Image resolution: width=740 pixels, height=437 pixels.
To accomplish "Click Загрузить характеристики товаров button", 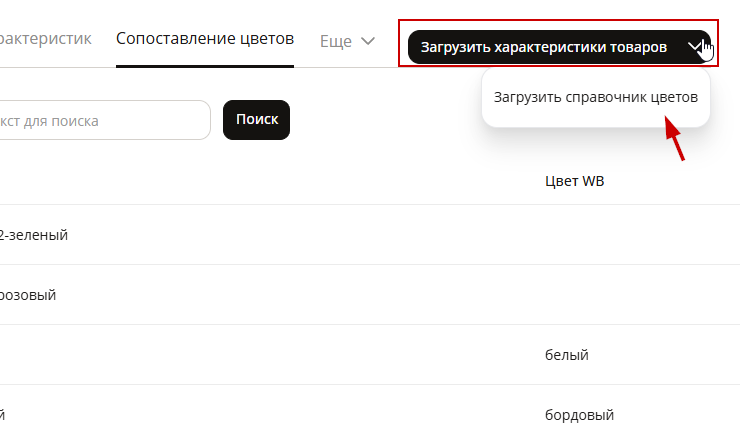I will click(543, 47).
